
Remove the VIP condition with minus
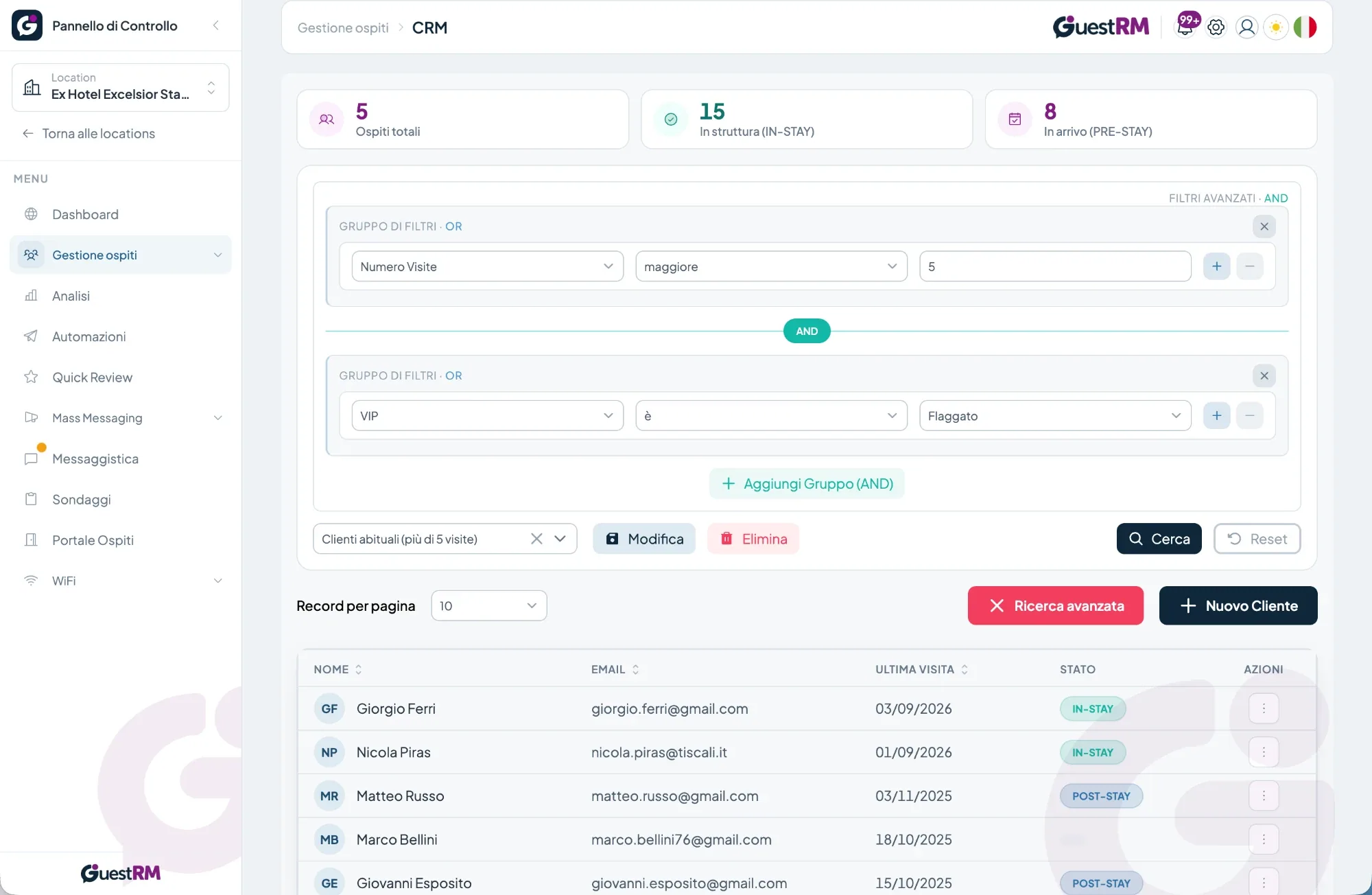[1250, 415]
